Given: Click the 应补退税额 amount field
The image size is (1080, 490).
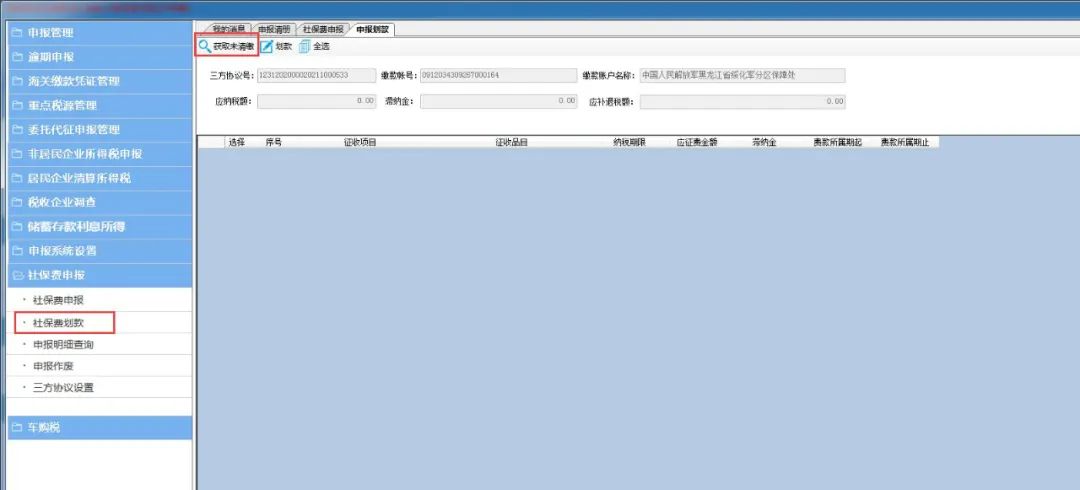Looking at the screenshot, I should click(x=742, y=101).
